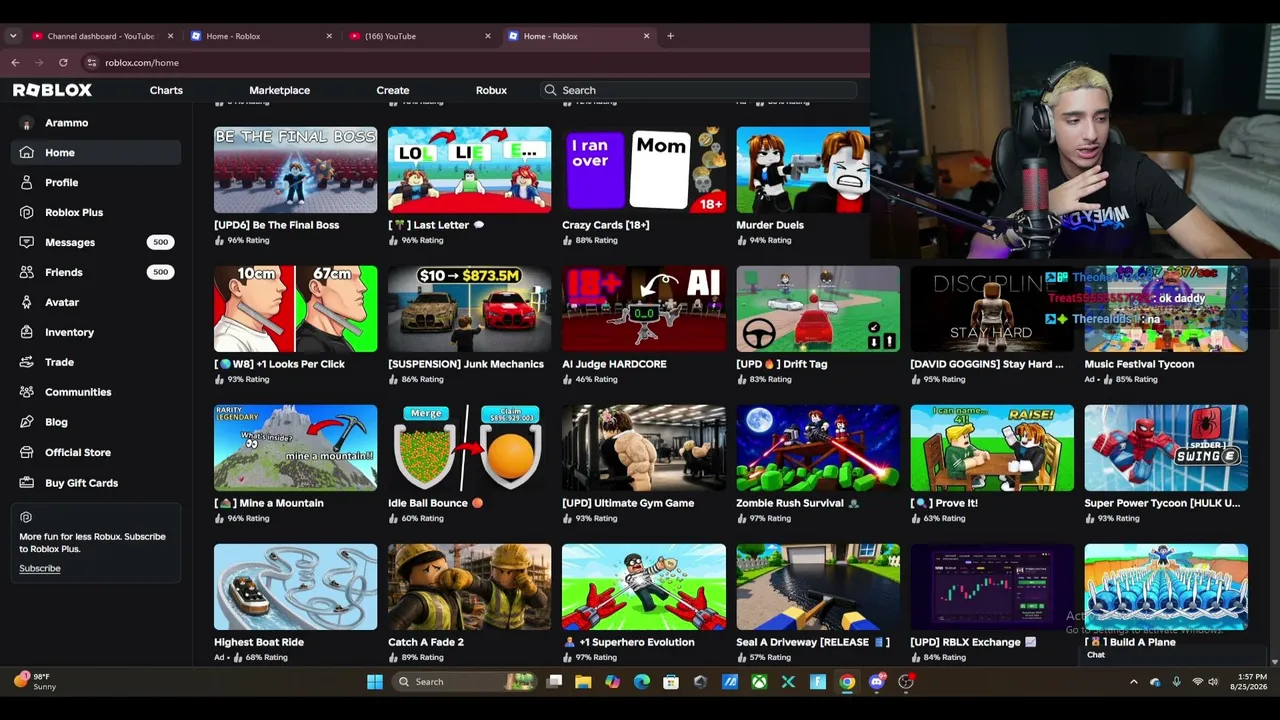Open the Last Letter game thumbnail
This screenshot has width=1280, height=720.
(469, 169)
